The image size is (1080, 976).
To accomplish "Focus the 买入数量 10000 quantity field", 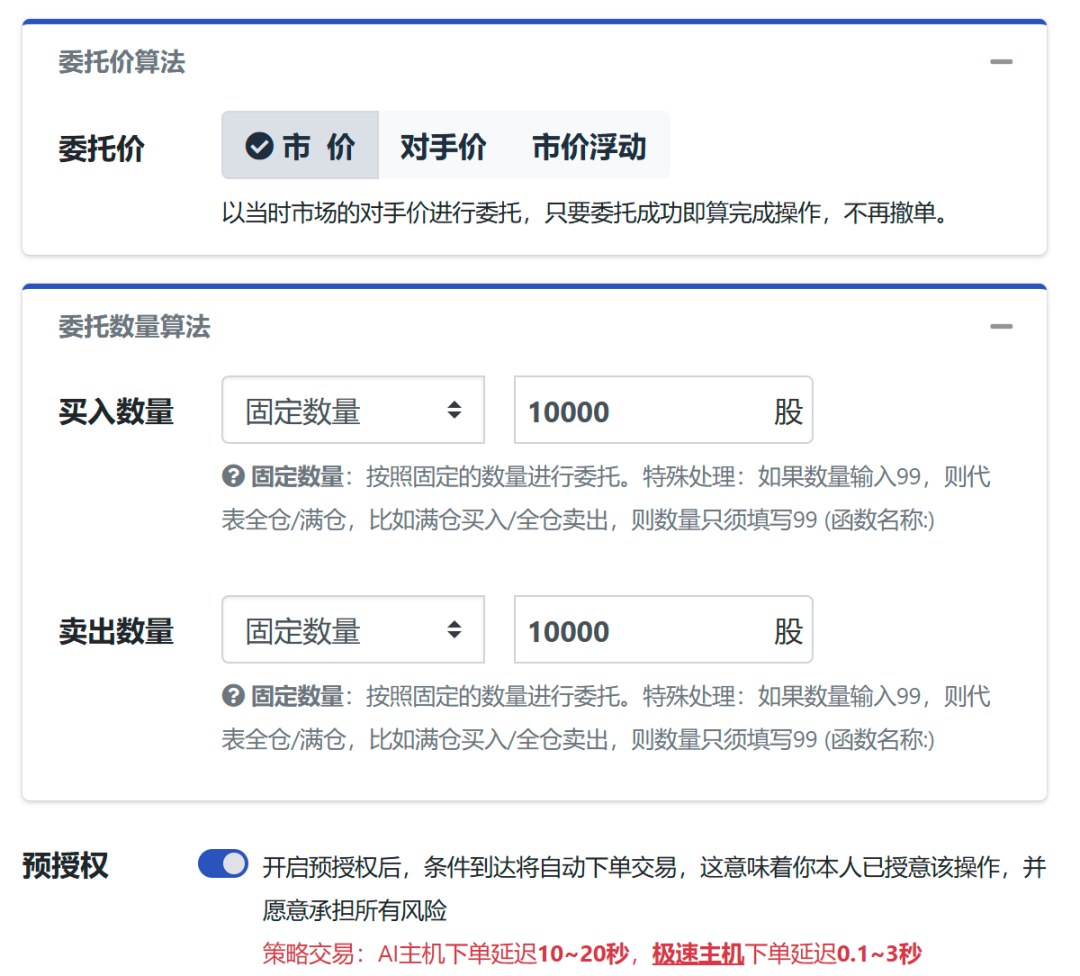I will point(630,411).
